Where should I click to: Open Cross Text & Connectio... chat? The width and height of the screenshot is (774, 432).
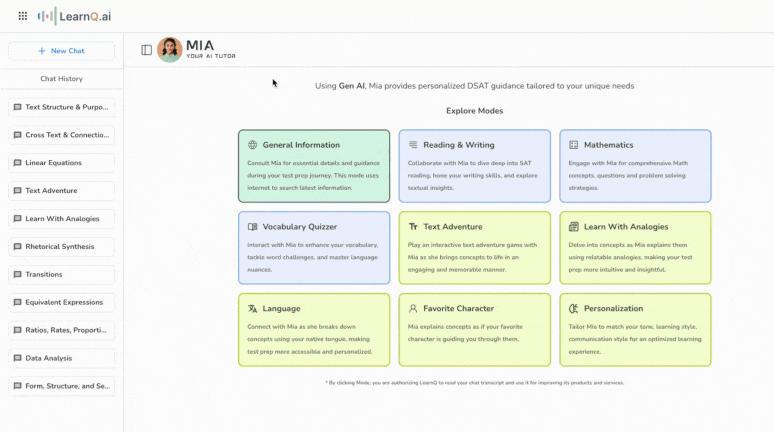point(61,135)
